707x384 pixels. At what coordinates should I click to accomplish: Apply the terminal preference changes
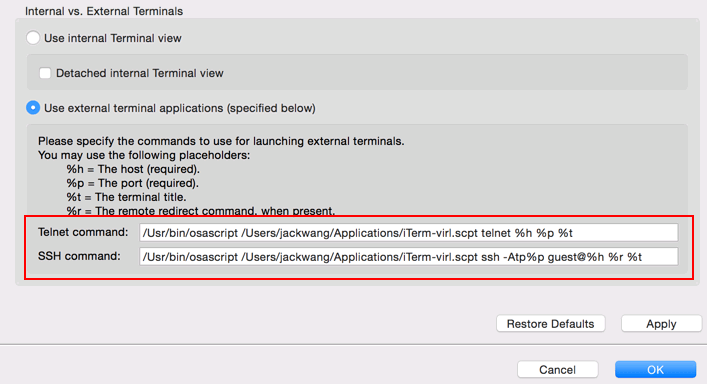(x=661, y=324)
